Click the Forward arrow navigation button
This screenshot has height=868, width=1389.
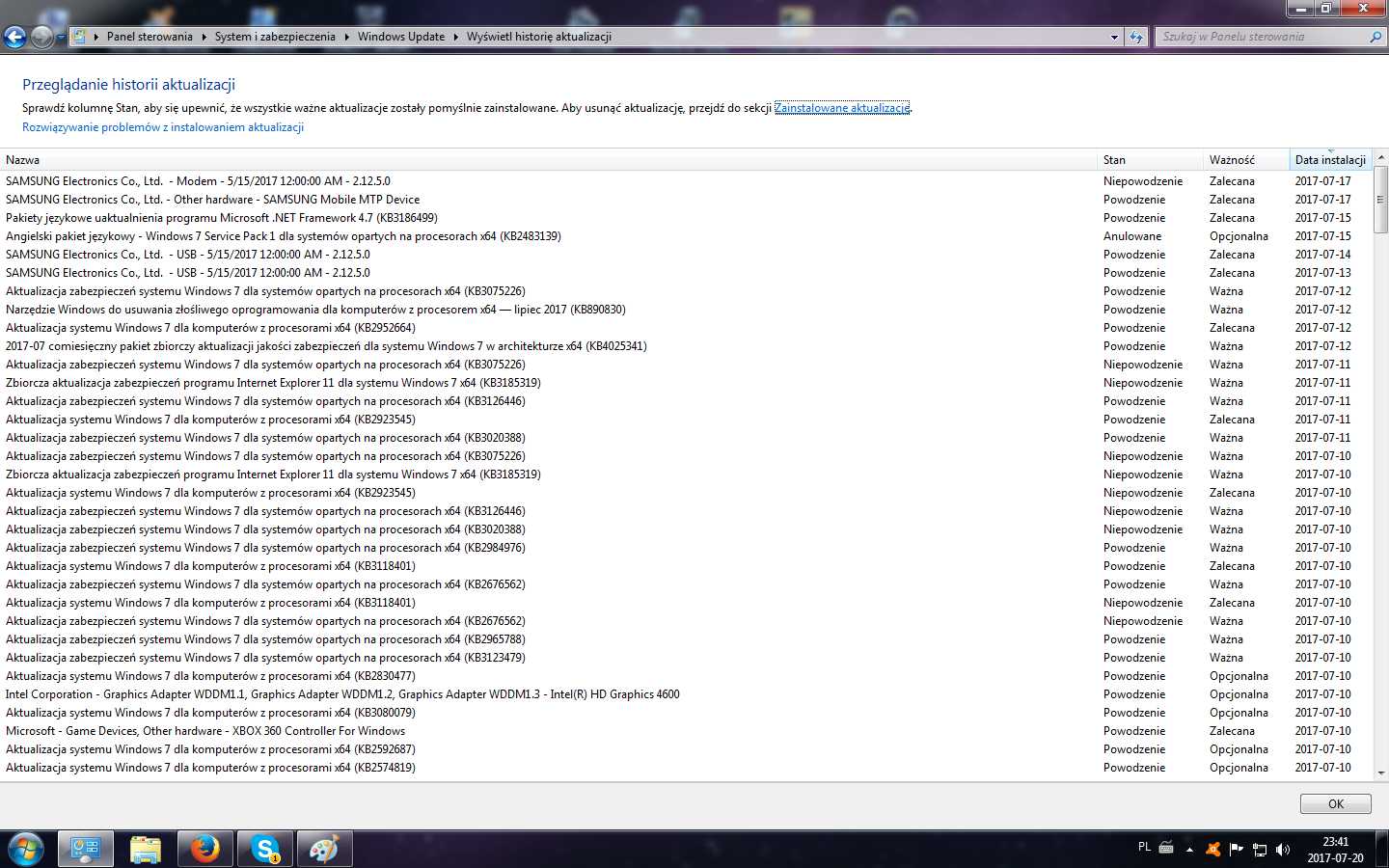[x=41, y=37]
